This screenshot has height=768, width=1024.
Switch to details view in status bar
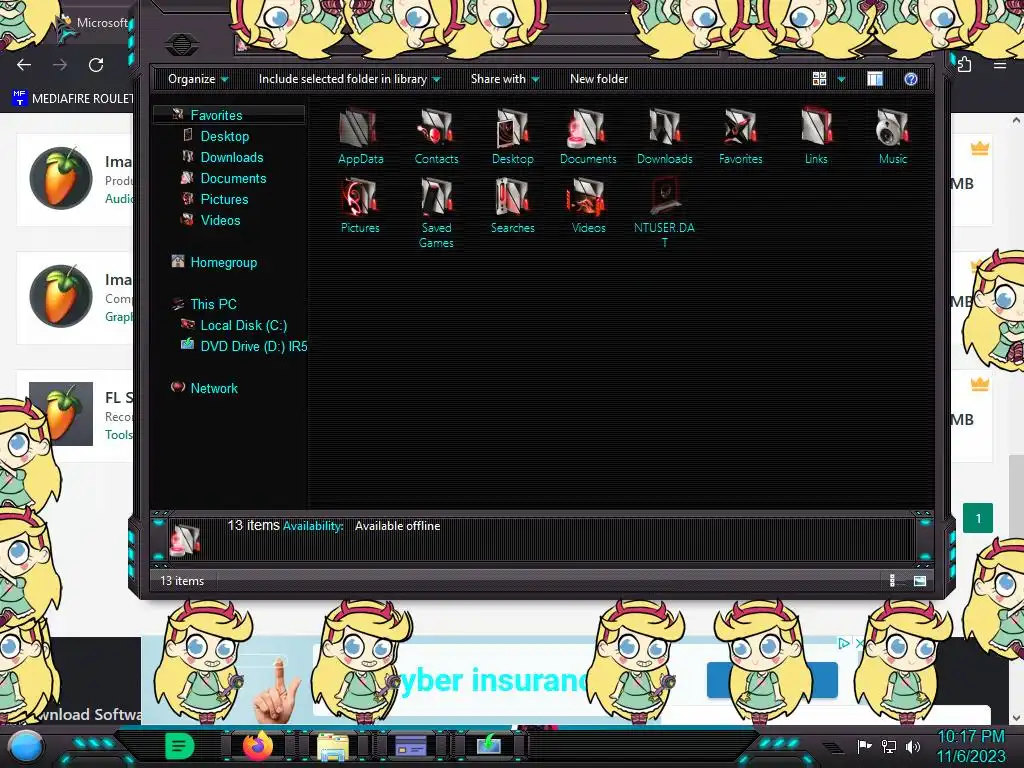click(892, 581)
